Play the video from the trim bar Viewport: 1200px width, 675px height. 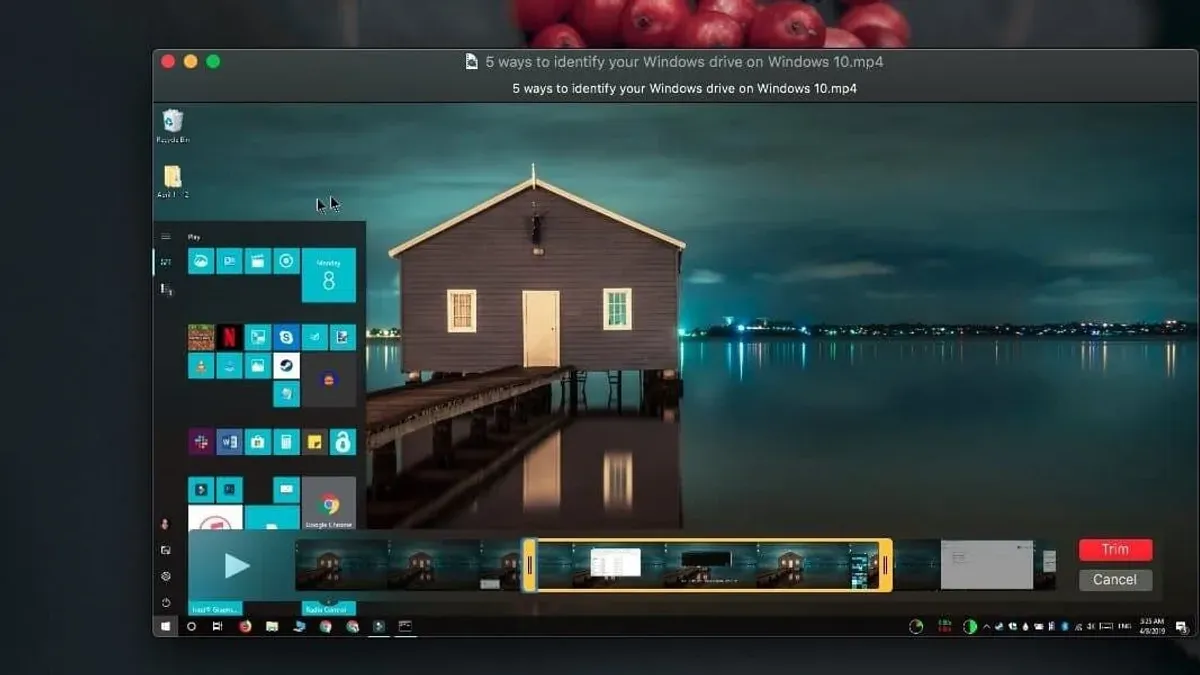pyautogui.click(x=237, y=566)
